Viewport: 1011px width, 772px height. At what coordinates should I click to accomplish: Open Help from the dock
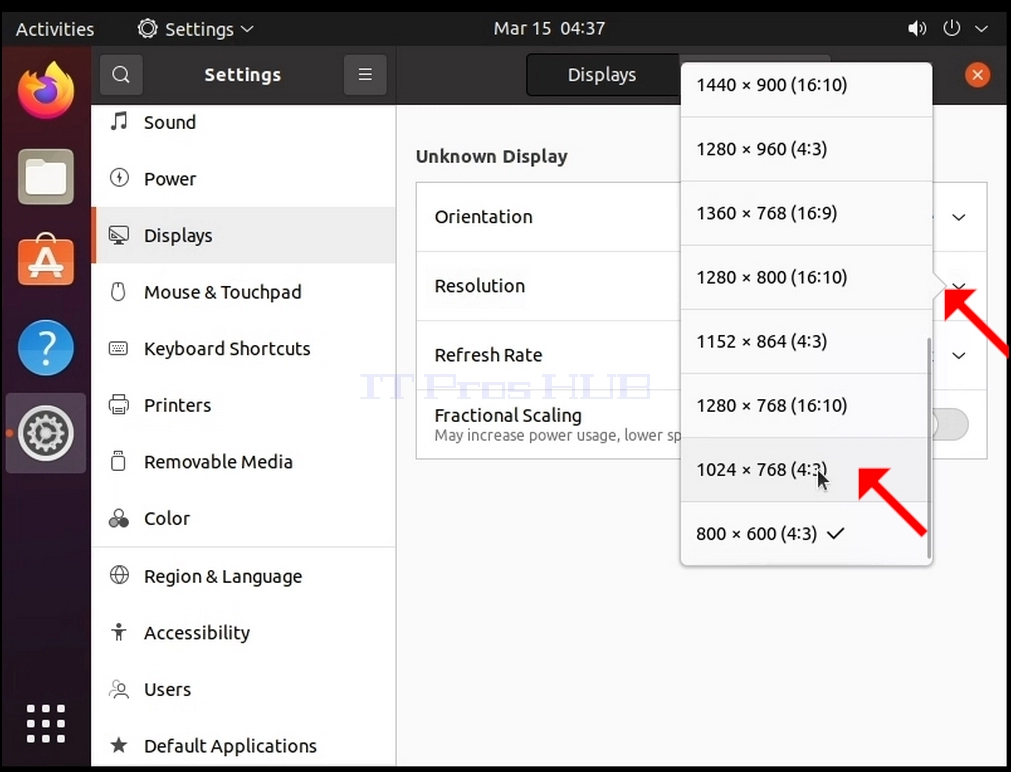[46, 348]
